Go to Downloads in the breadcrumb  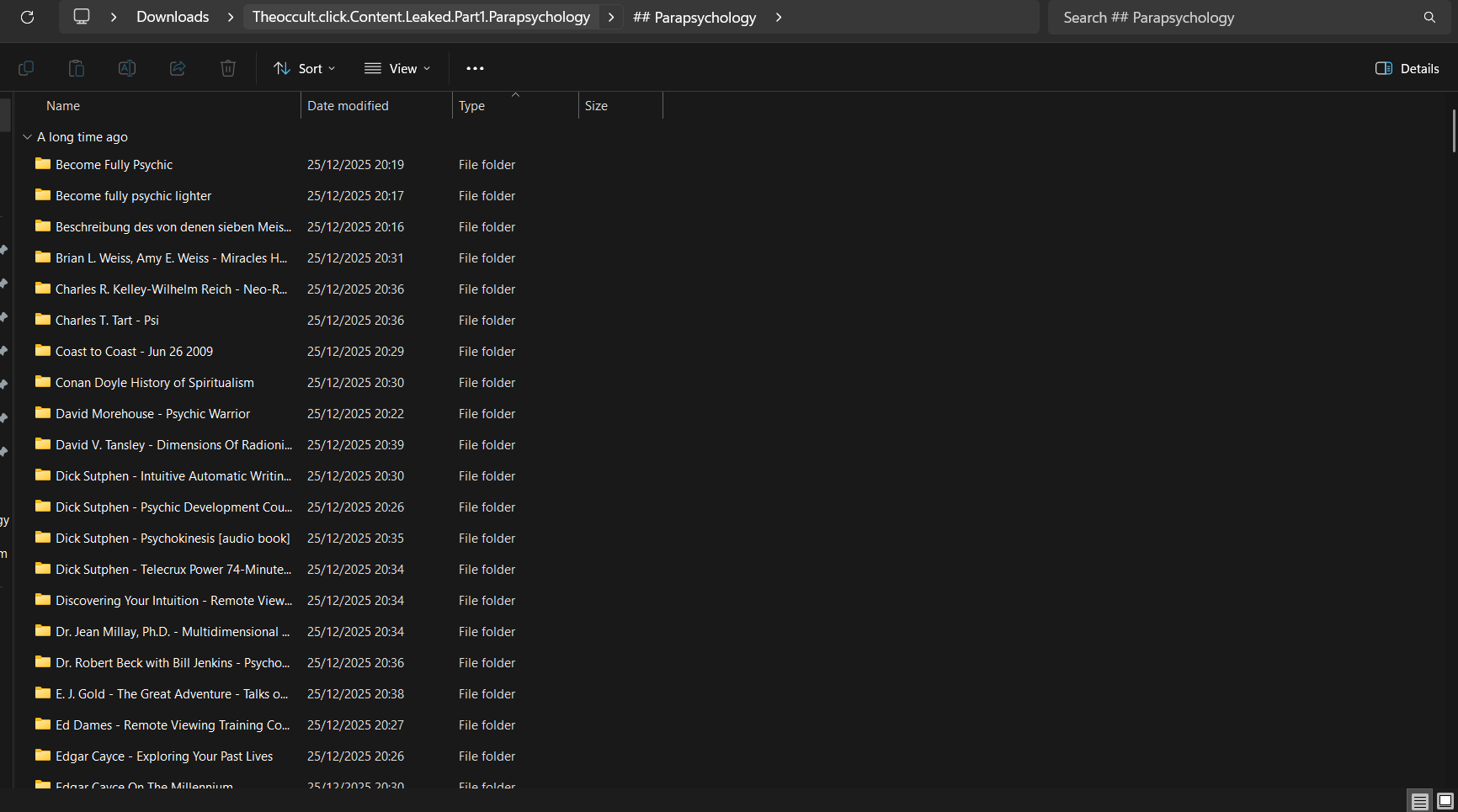[173, 17]
